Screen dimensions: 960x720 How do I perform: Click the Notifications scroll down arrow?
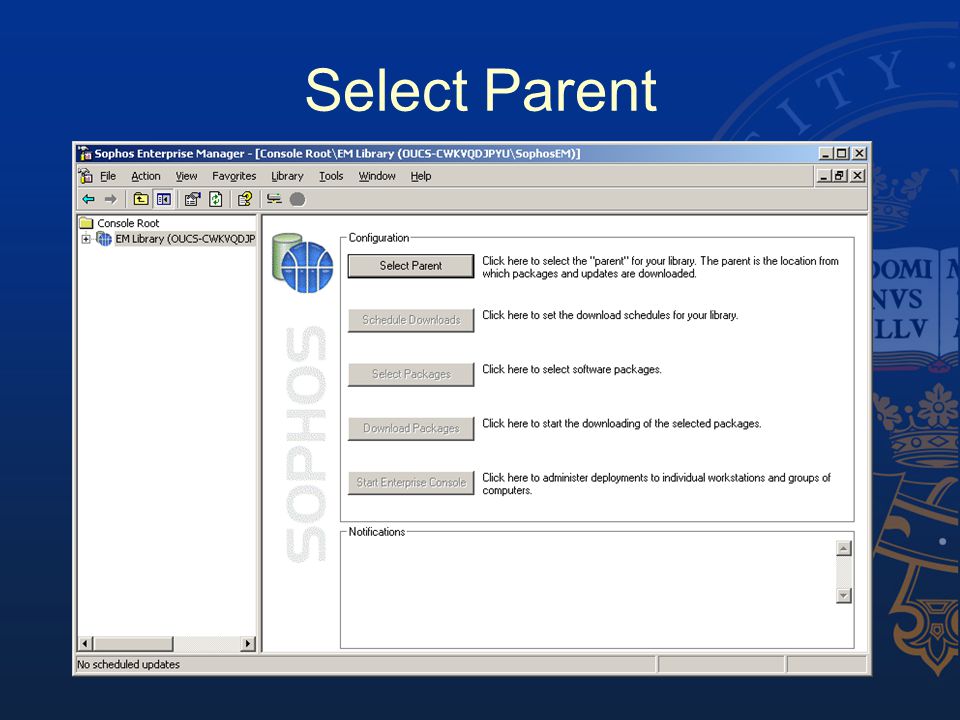(x=844, y=595)
